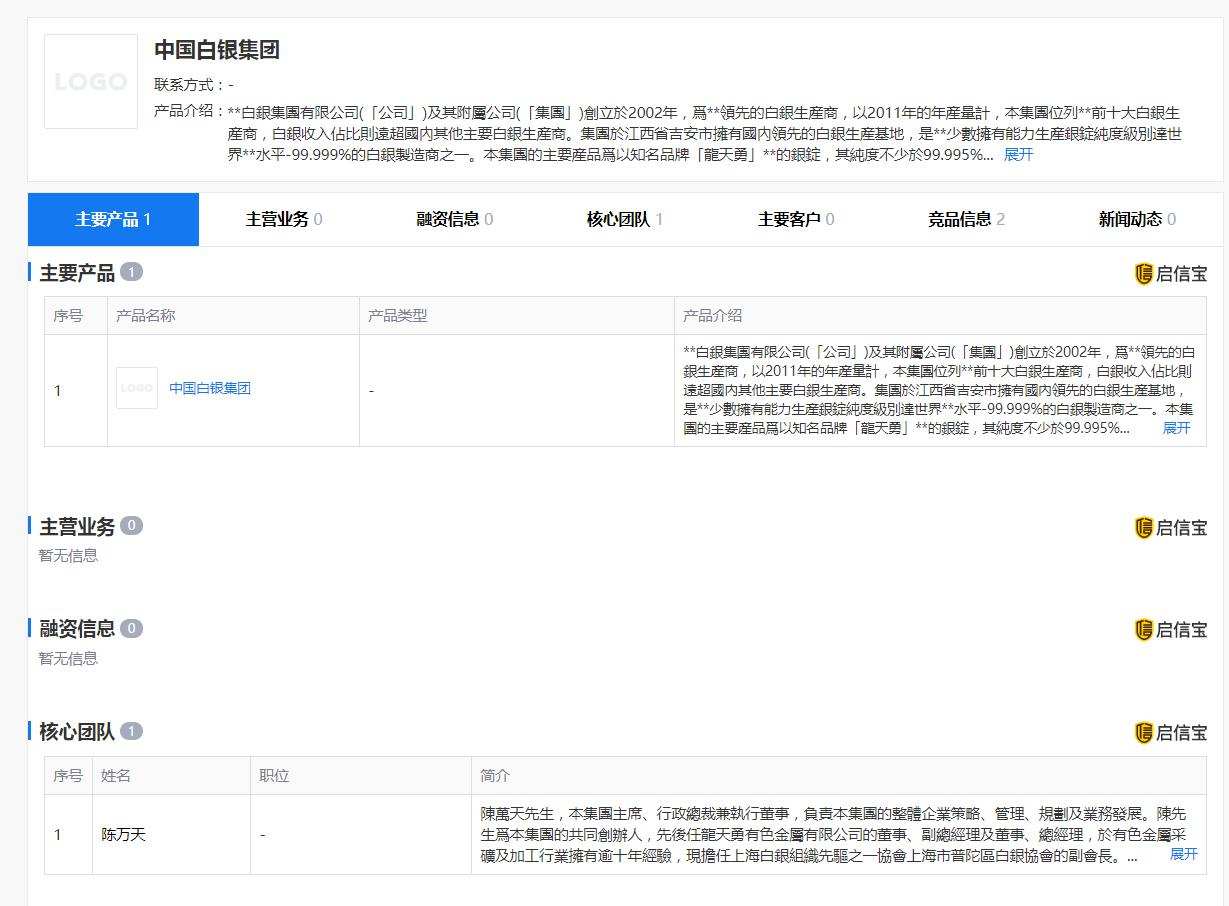
Task: Open the 新闻动态 tab
Action: [x=1137, y=219]
